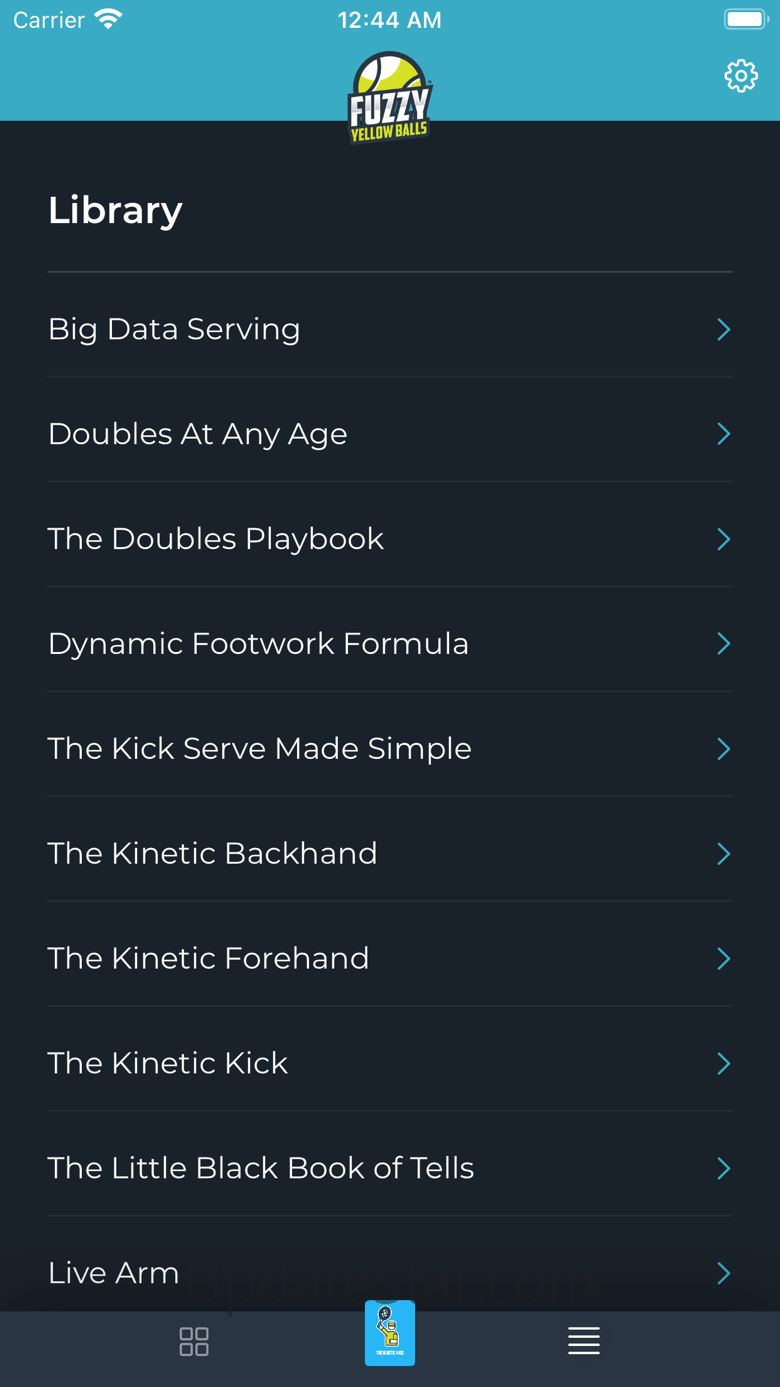Open the grid view tab icon

pos(194,1341)
